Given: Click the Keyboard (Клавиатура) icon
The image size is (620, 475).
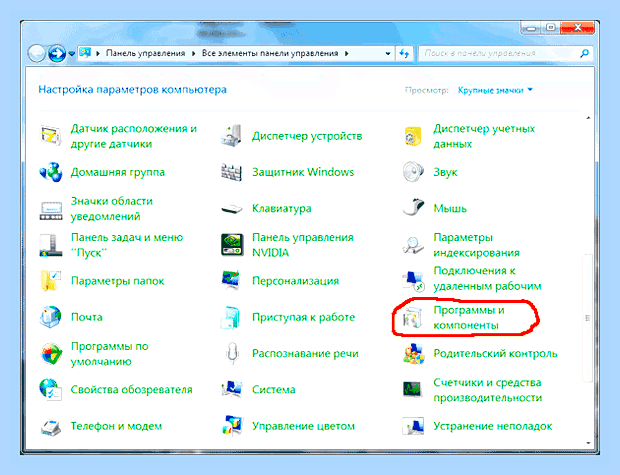Looking at the screenshot, I should 232,208.
